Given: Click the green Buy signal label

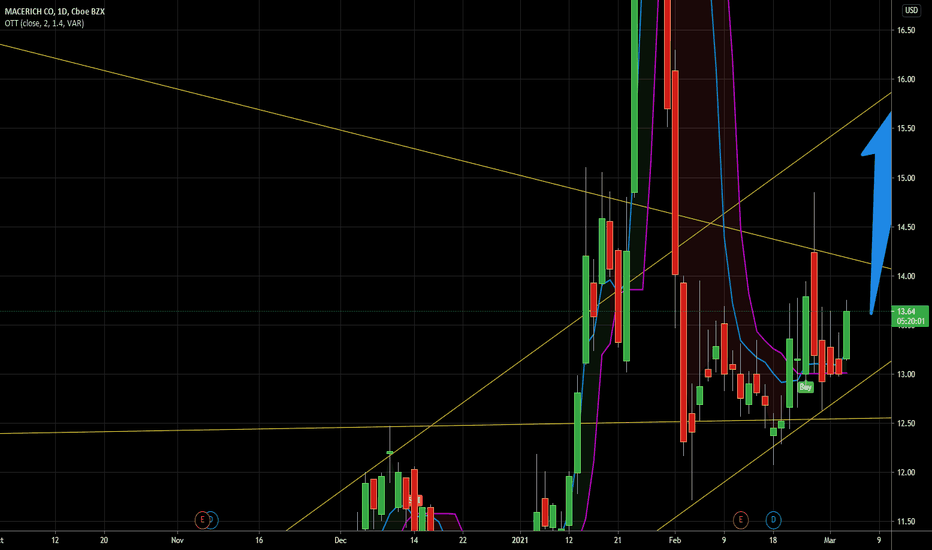Looking at the screenshot, I should (x=805, y=387).
